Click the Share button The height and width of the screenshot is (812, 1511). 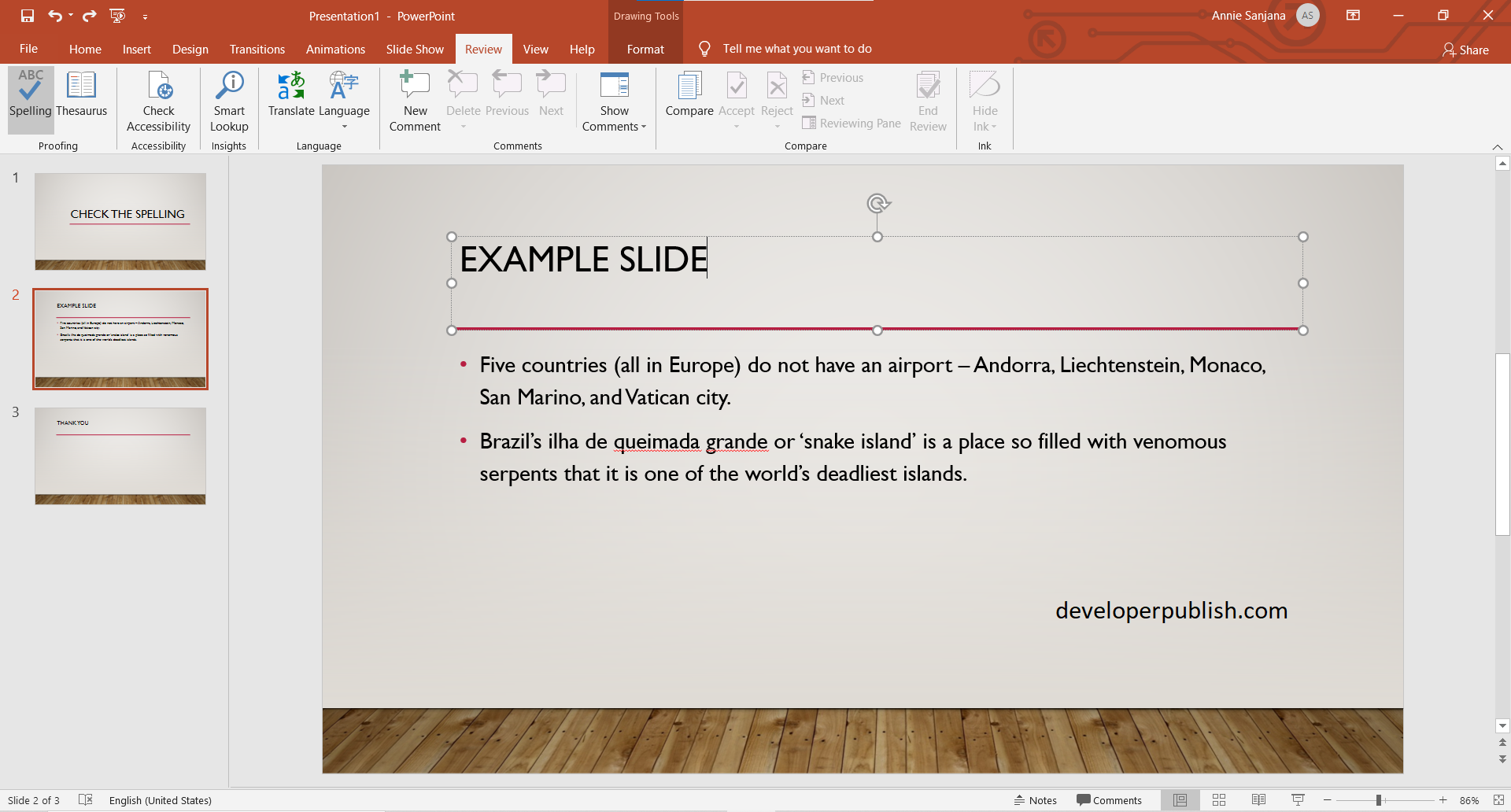(x=1466, y=50)
